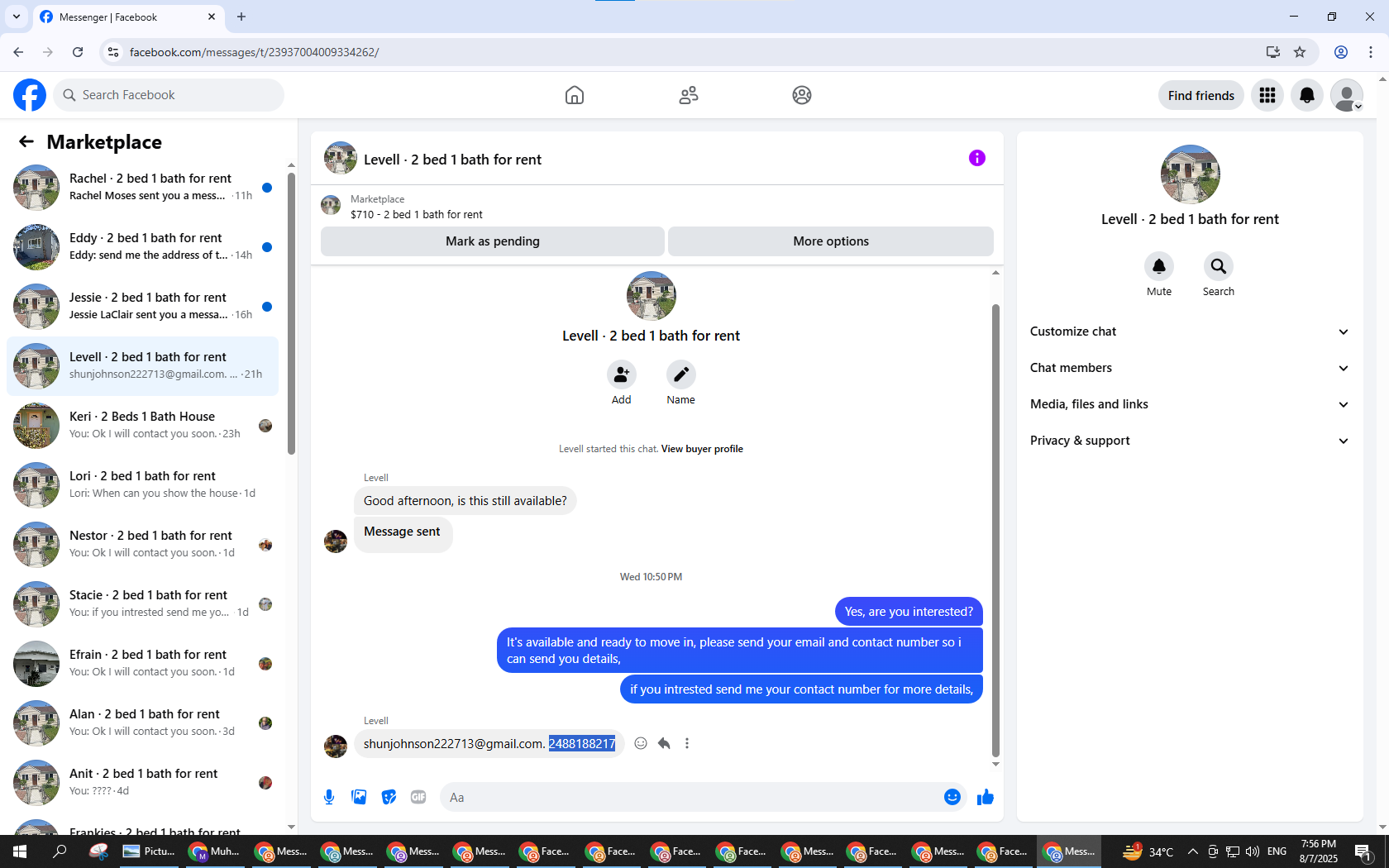Open Eddy 2 bed 1 bath chat
Screen dimensions: 1389x868
143,247
